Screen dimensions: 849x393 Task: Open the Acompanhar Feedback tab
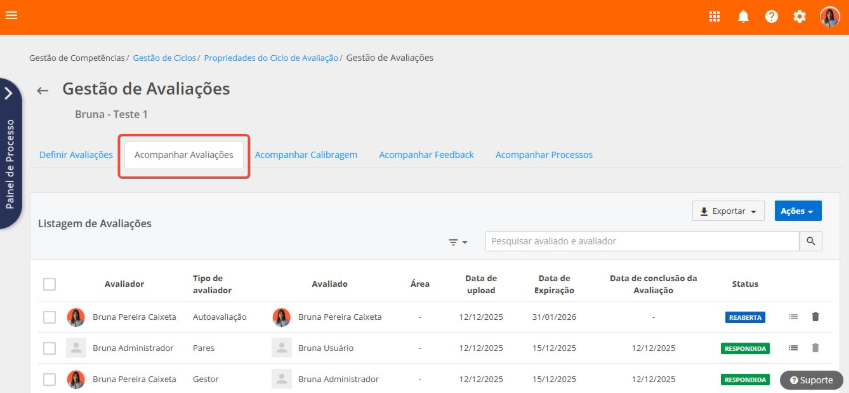point(426,155)
